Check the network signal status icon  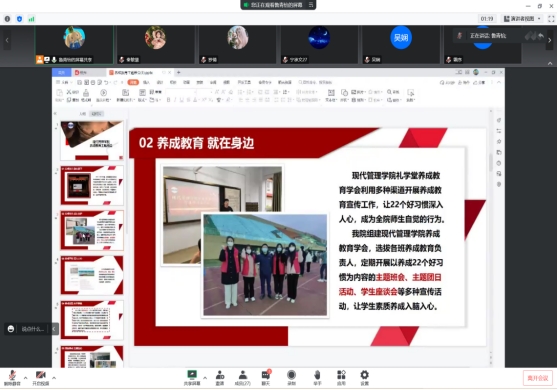pos(32,19)
